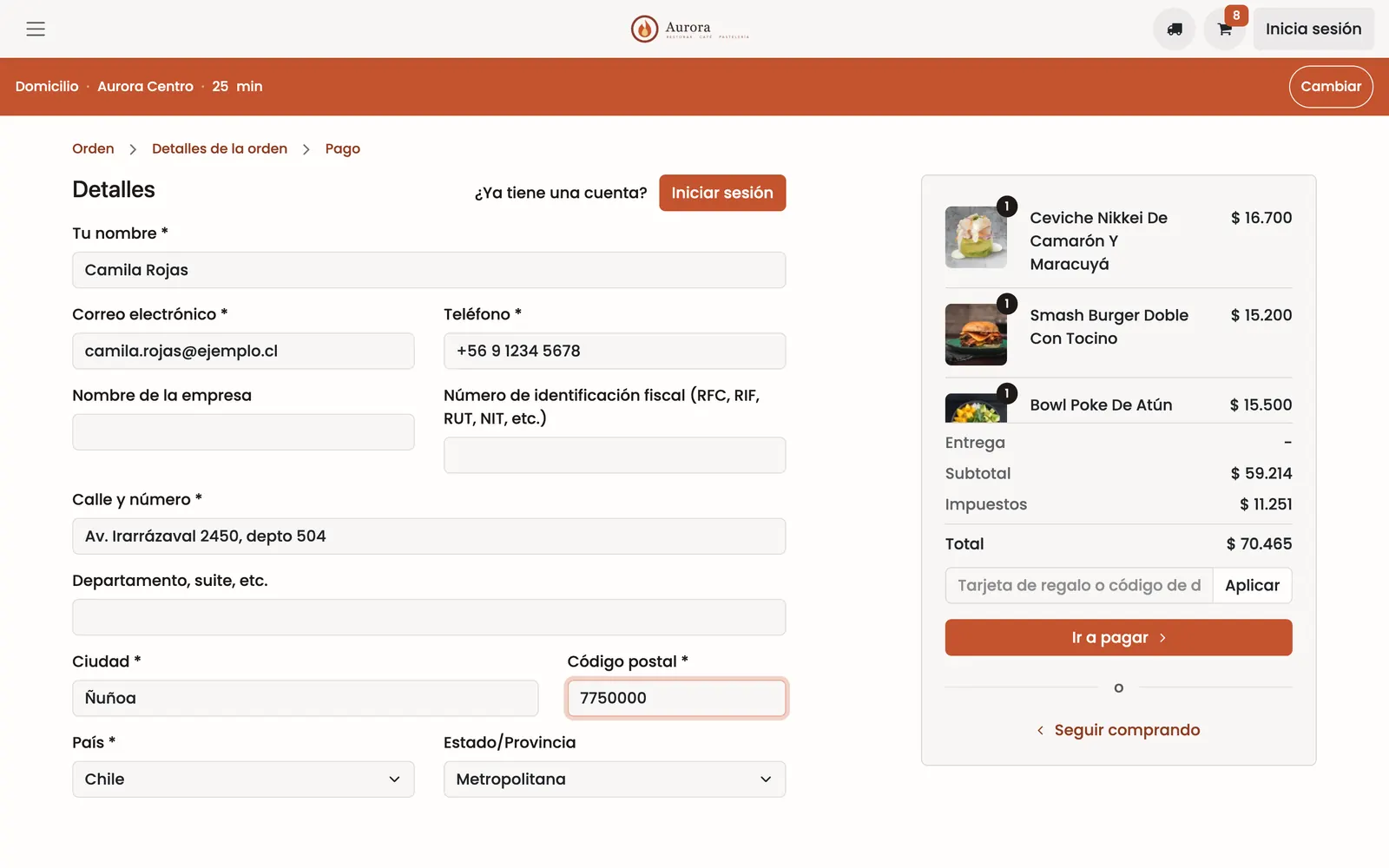The height and width of the screenshot is (868, 1389).
Task: Click the Aurora logo
Action: 689,29
